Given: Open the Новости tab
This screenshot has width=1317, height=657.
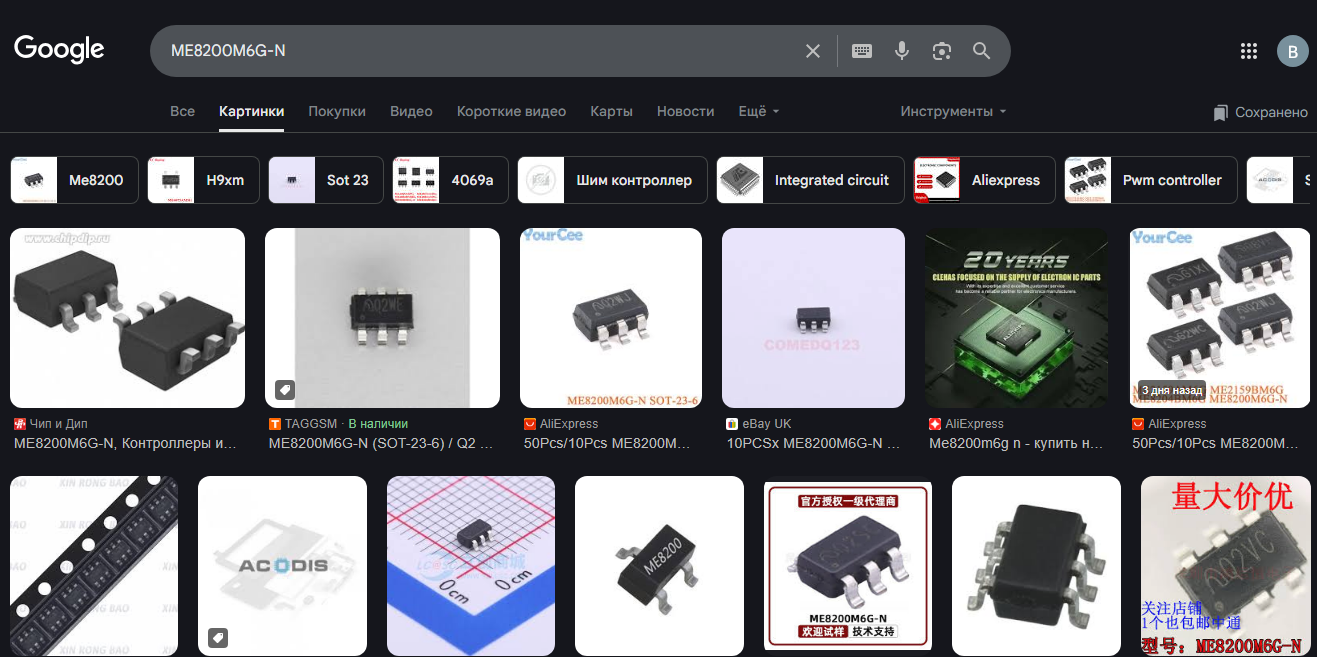Looking at the screenshot, I should [685, 111].
